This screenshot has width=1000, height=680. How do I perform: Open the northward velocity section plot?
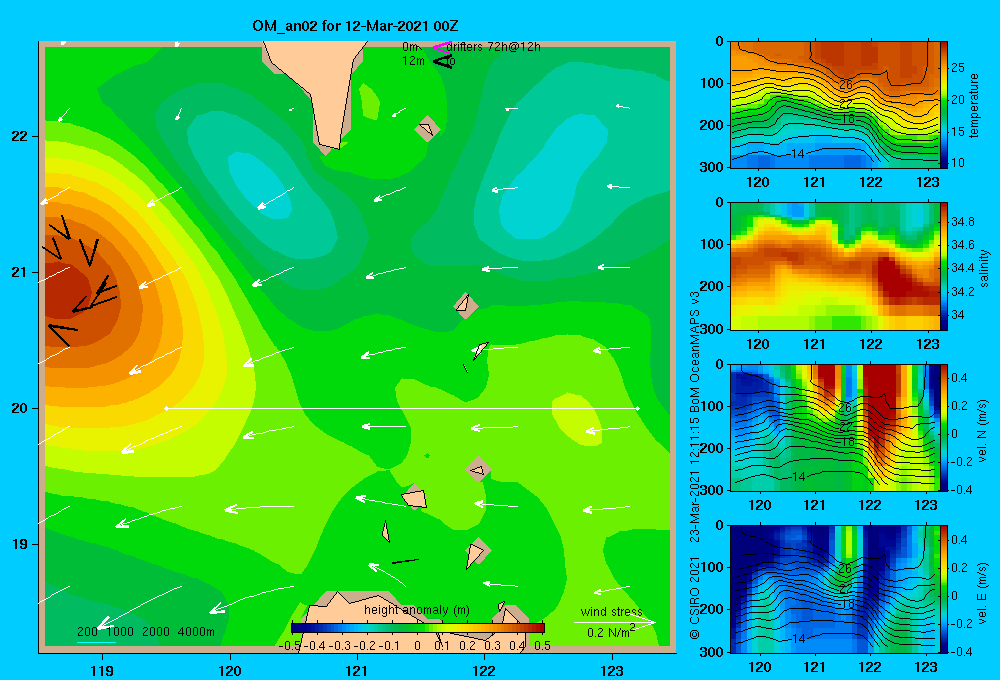tap(835, 427)
